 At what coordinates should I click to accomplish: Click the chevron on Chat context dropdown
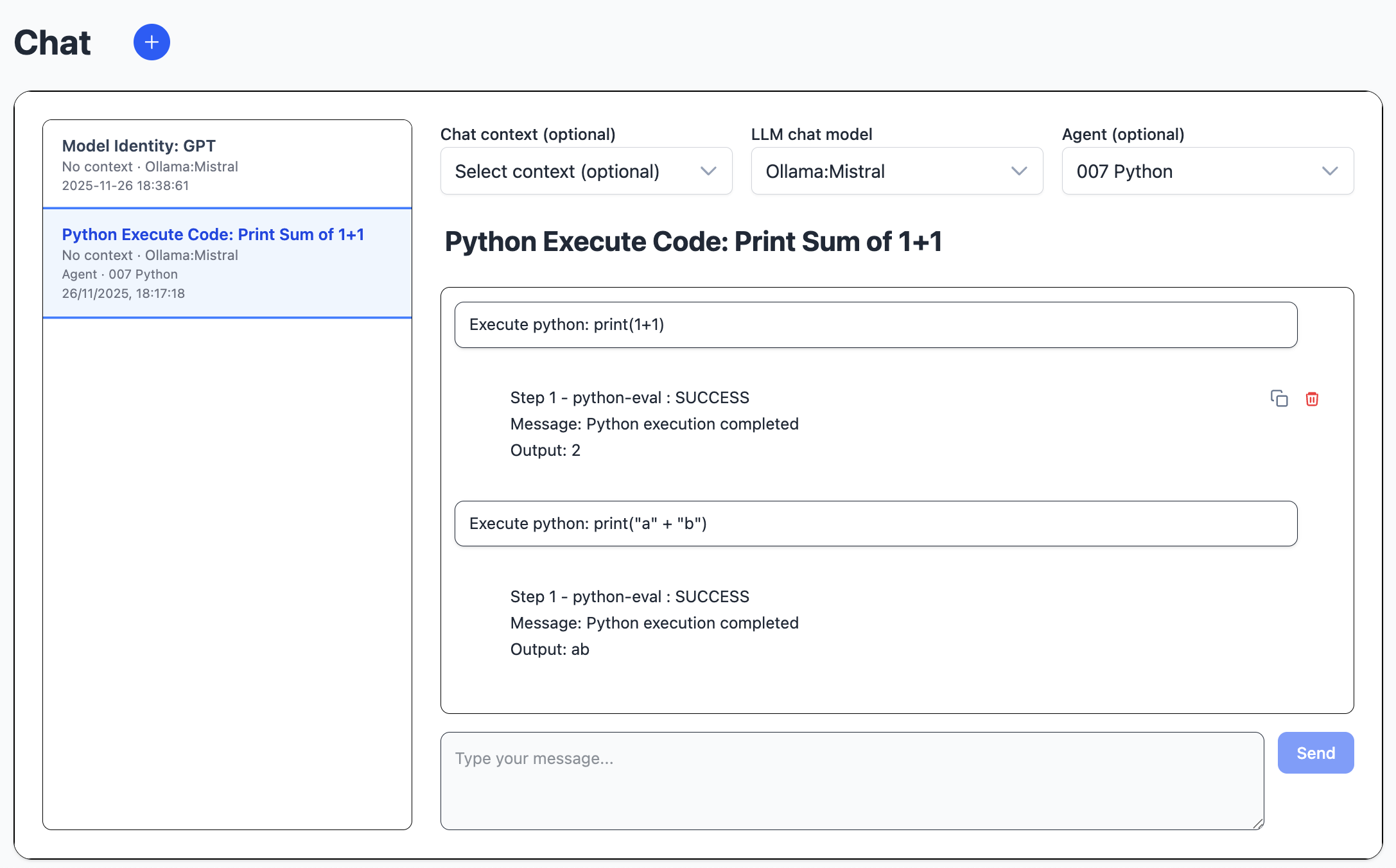[x=708, y=171]
